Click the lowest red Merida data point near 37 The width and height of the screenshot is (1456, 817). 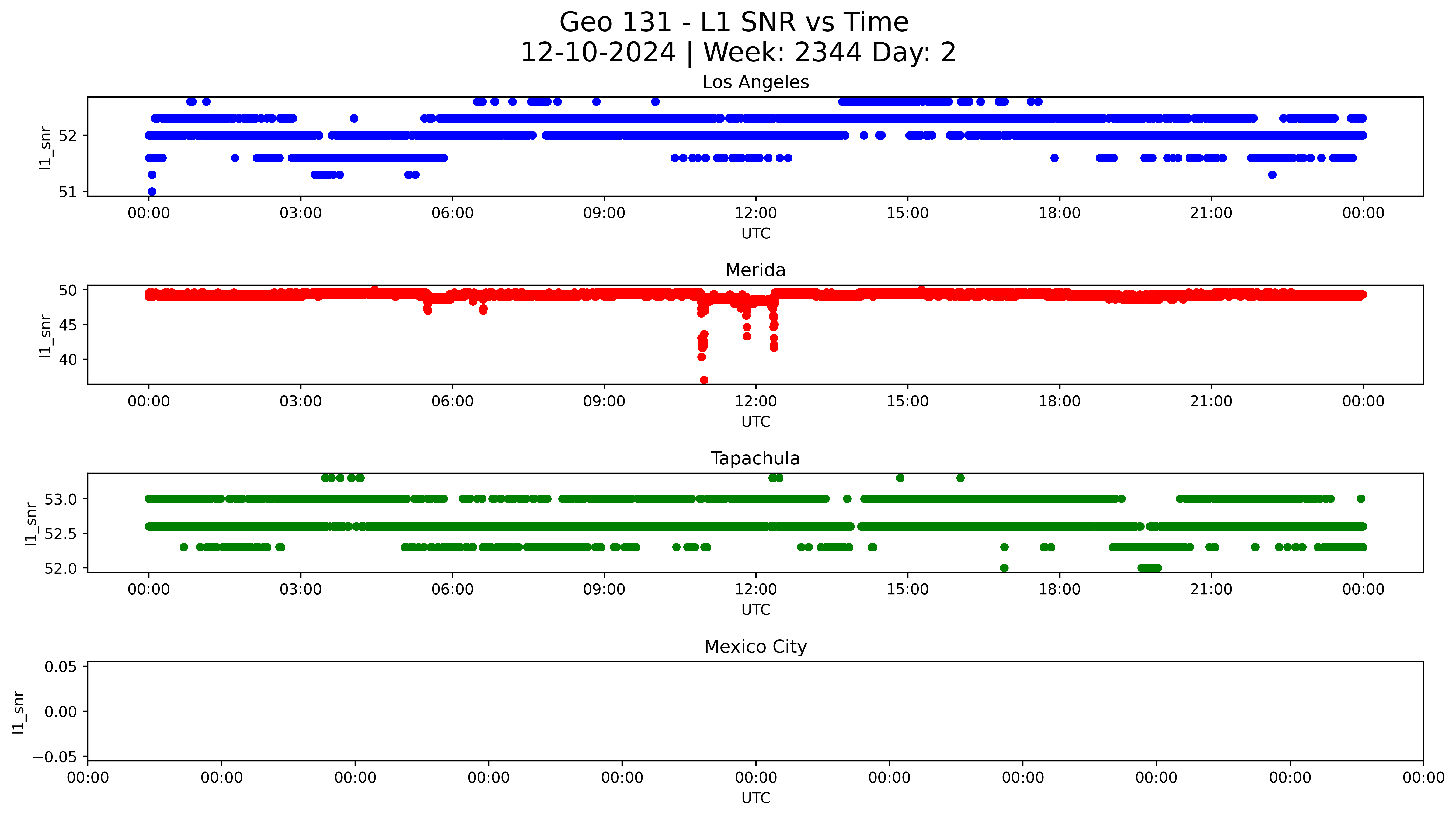coord(704,380)
